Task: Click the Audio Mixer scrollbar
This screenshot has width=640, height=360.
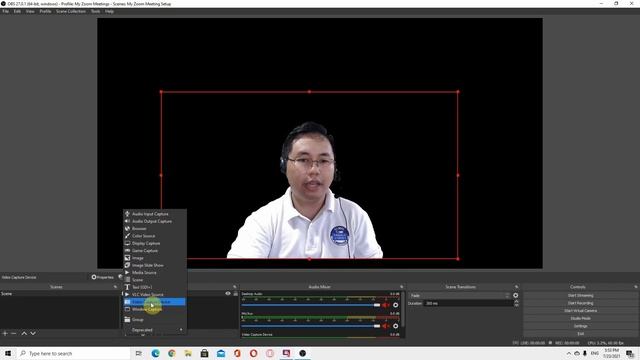Action: tap(403, 309)
